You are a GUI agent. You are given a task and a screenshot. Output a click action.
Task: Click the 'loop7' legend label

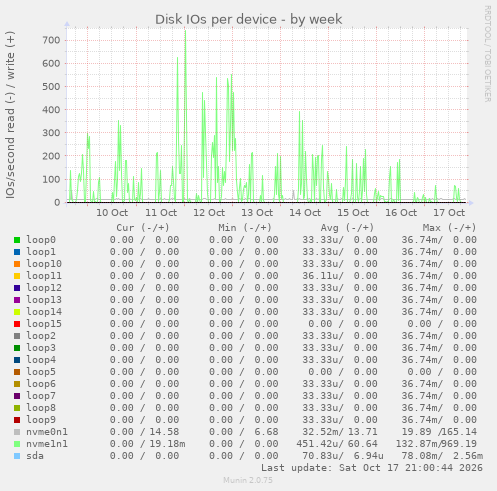coord(41,396)
